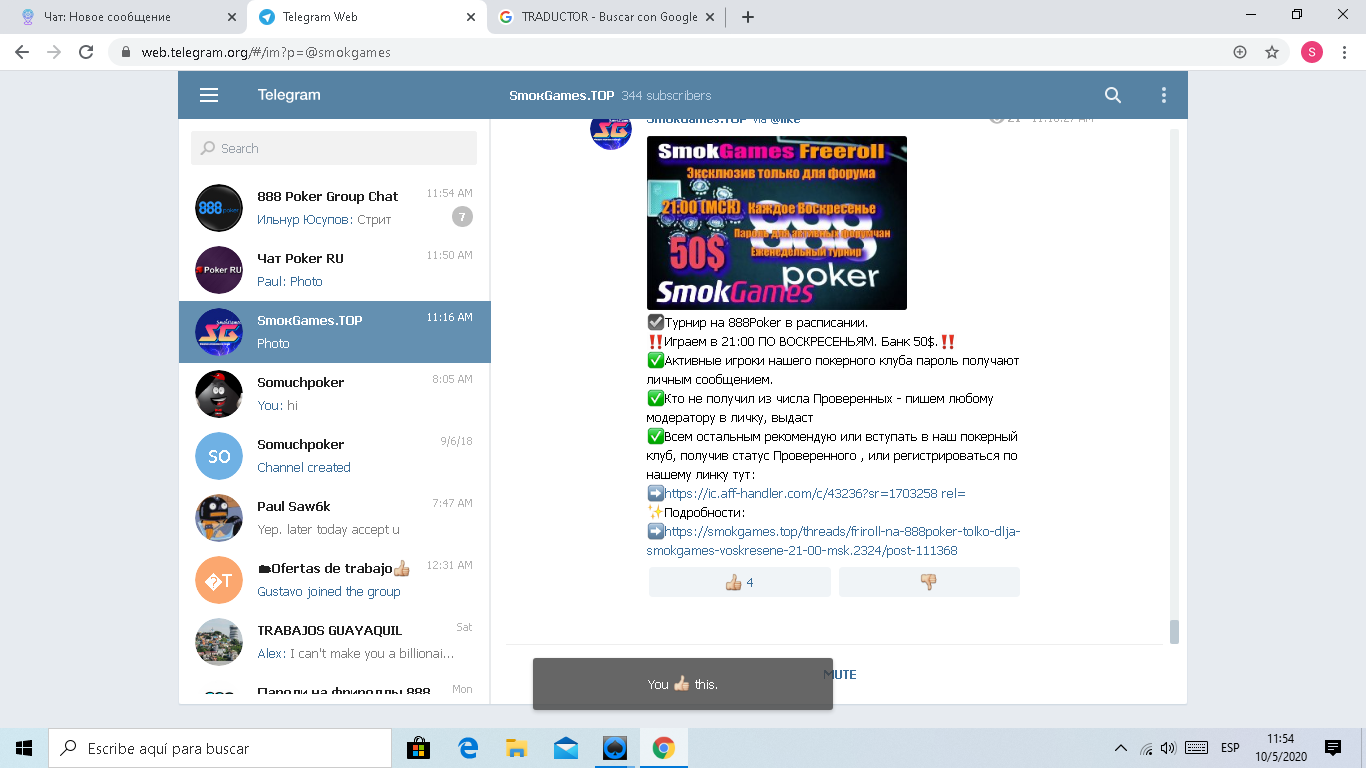Switch to the Telegram Web tab
The image size is (1366, 768).
coord(365,17)
